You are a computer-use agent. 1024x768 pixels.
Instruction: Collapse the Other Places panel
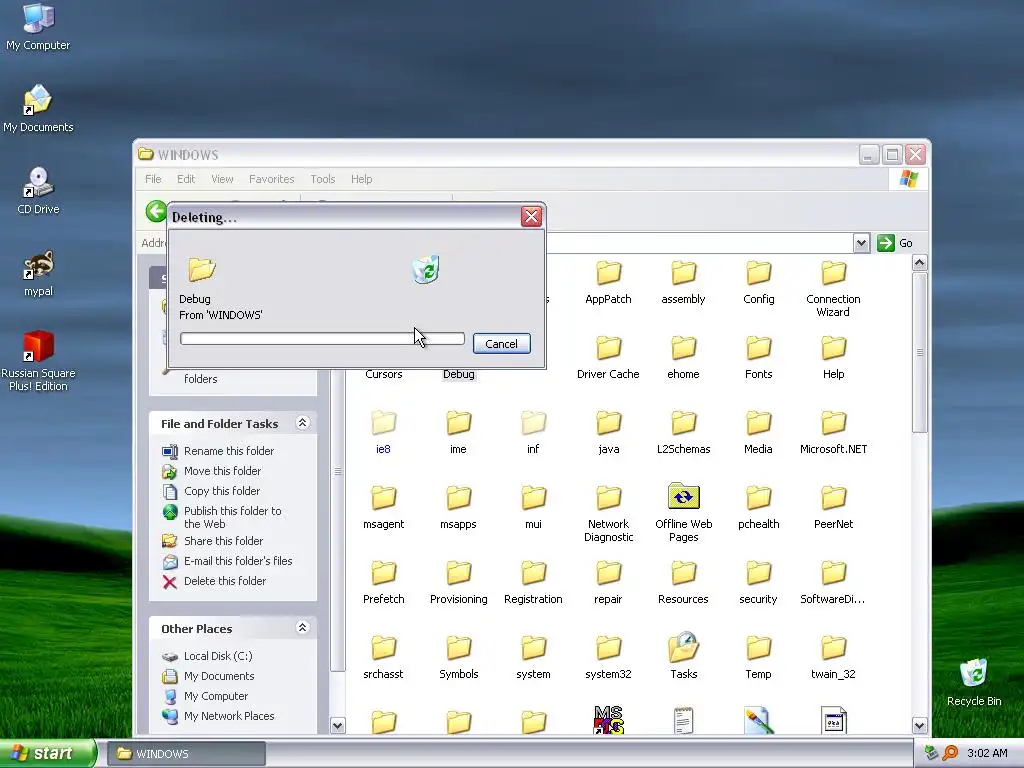click(x=302, y=628)
